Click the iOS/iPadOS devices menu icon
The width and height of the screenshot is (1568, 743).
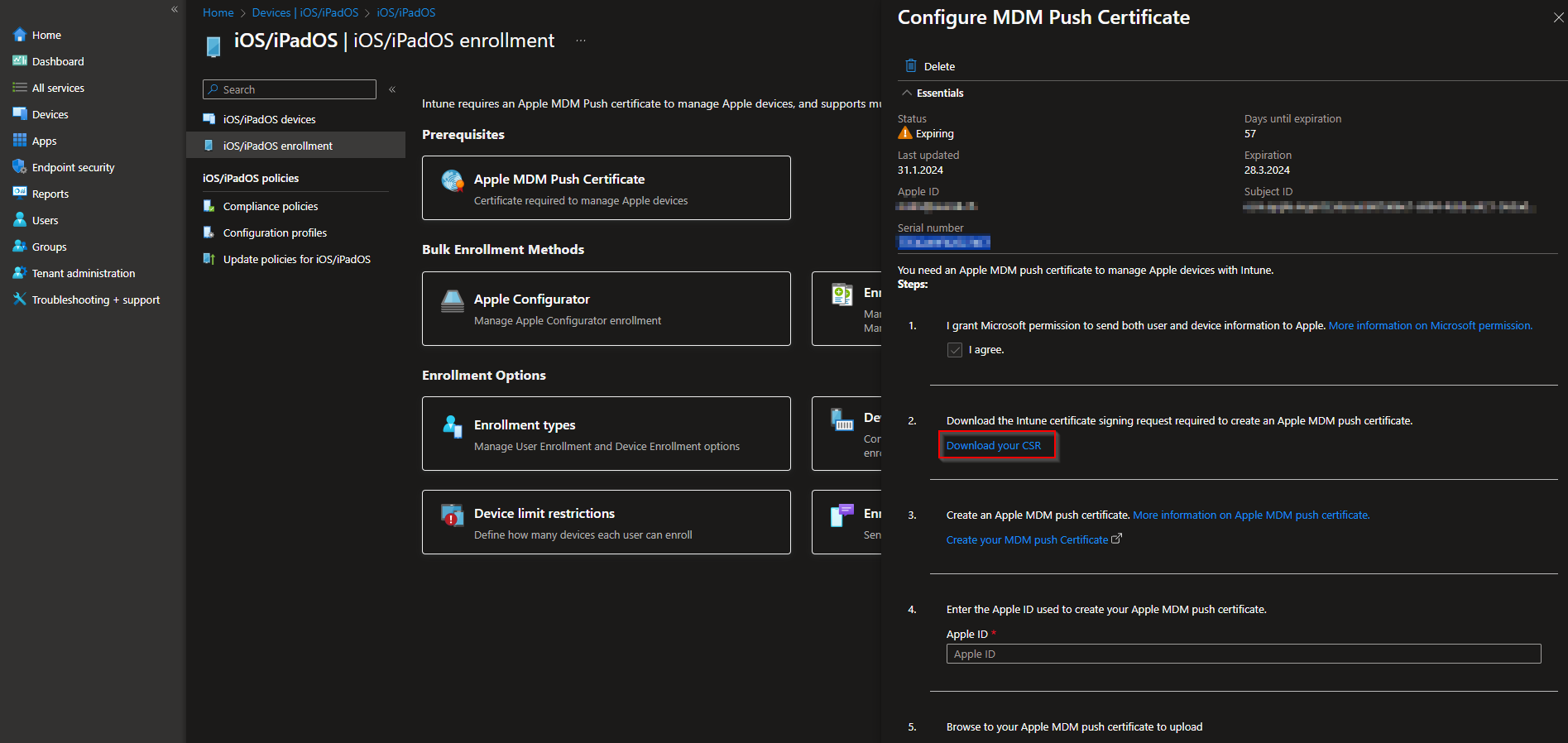coord(209,119)
